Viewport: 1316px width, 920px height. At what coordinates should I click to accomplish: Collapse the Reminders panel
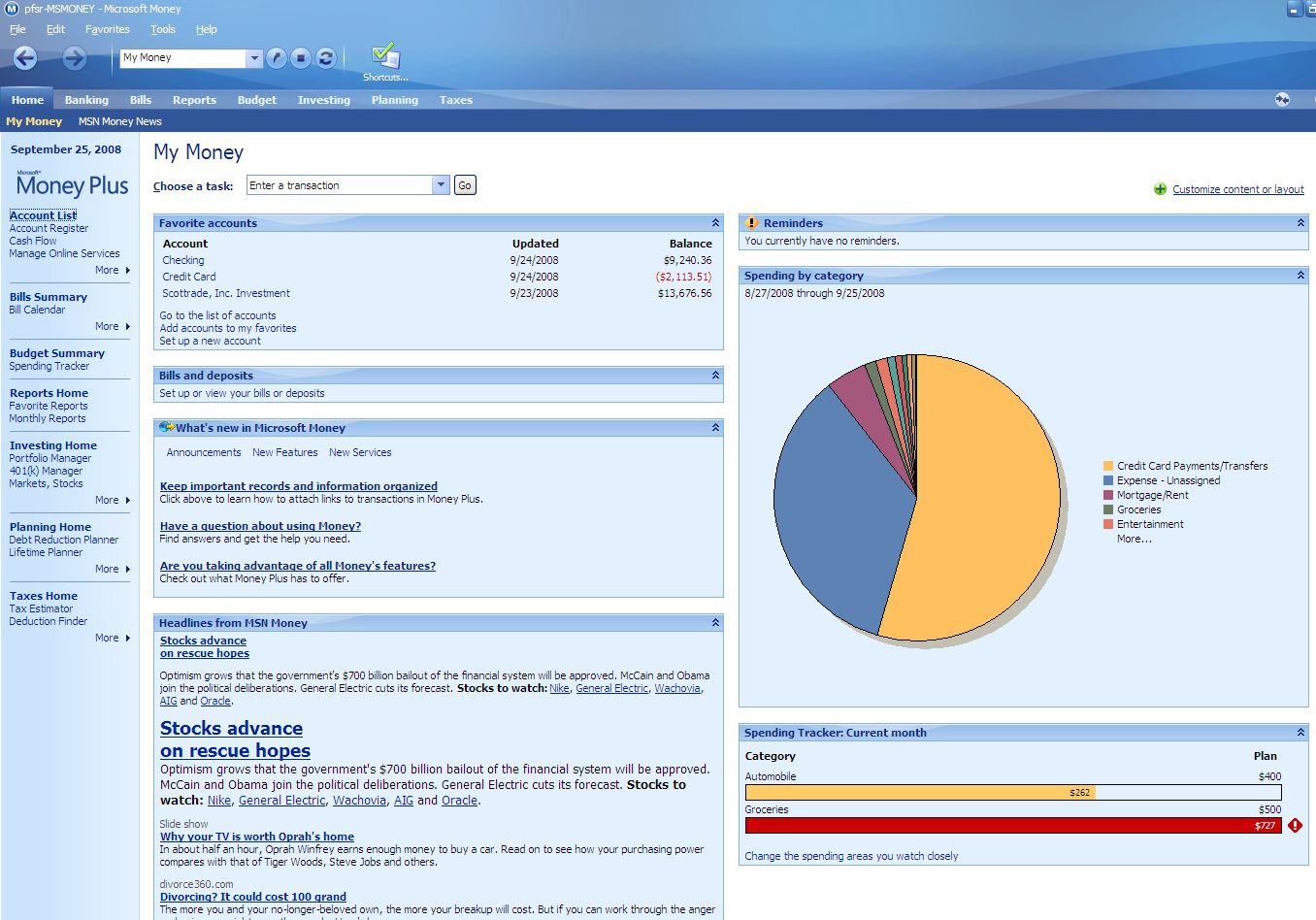click(x=1300, y=223)
